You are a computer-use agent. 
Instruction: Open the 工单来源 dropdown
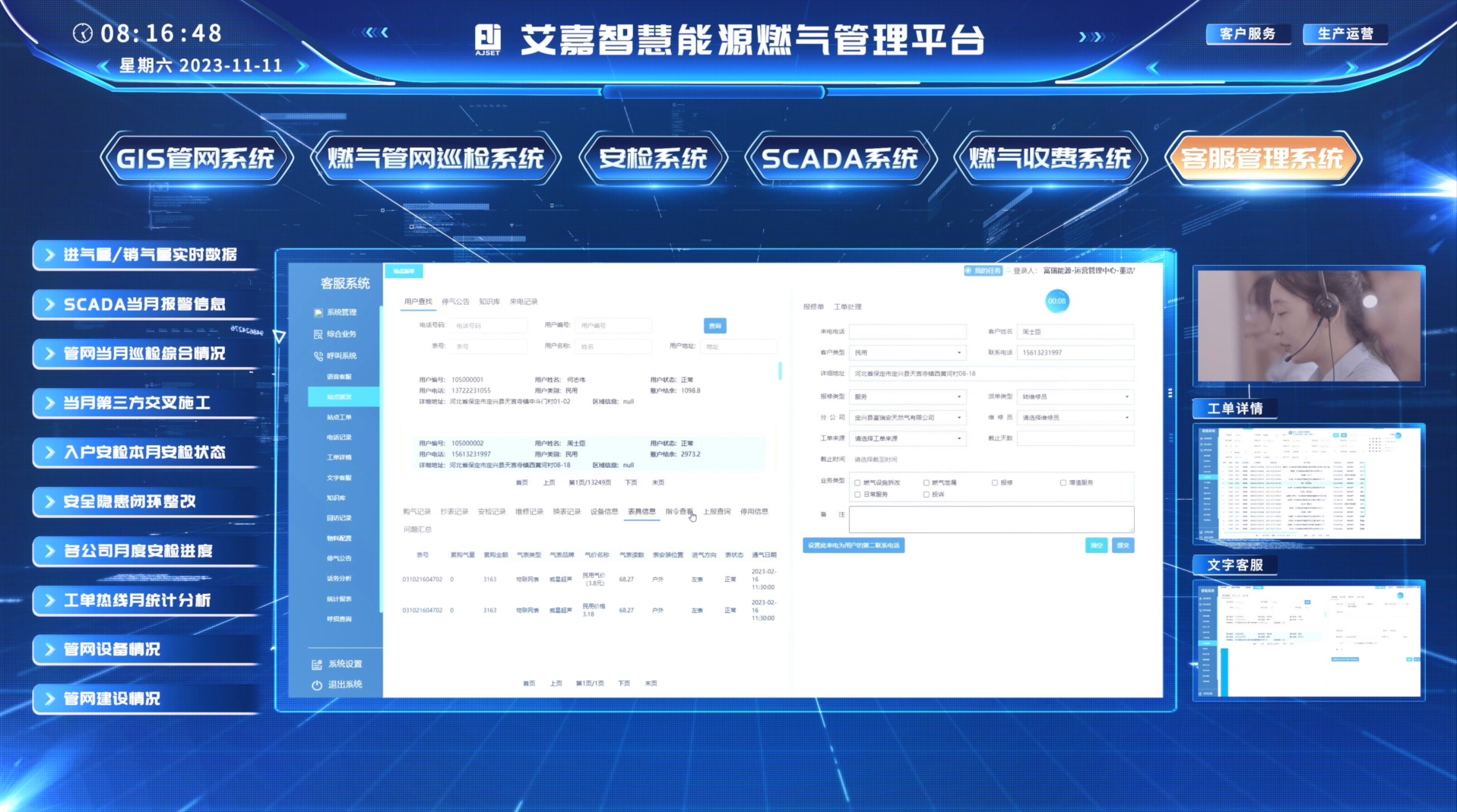click(907, 438)
